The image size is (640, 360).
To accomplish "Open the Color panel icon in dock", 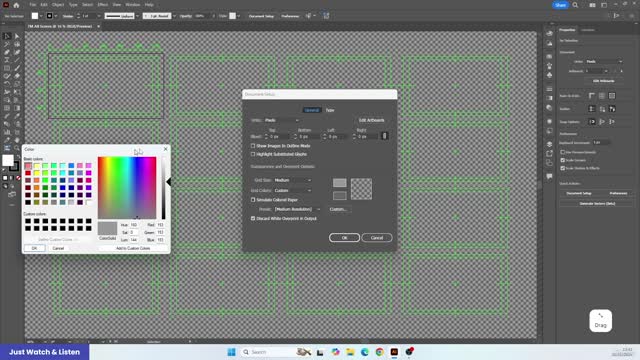I will tap(549, 33).
